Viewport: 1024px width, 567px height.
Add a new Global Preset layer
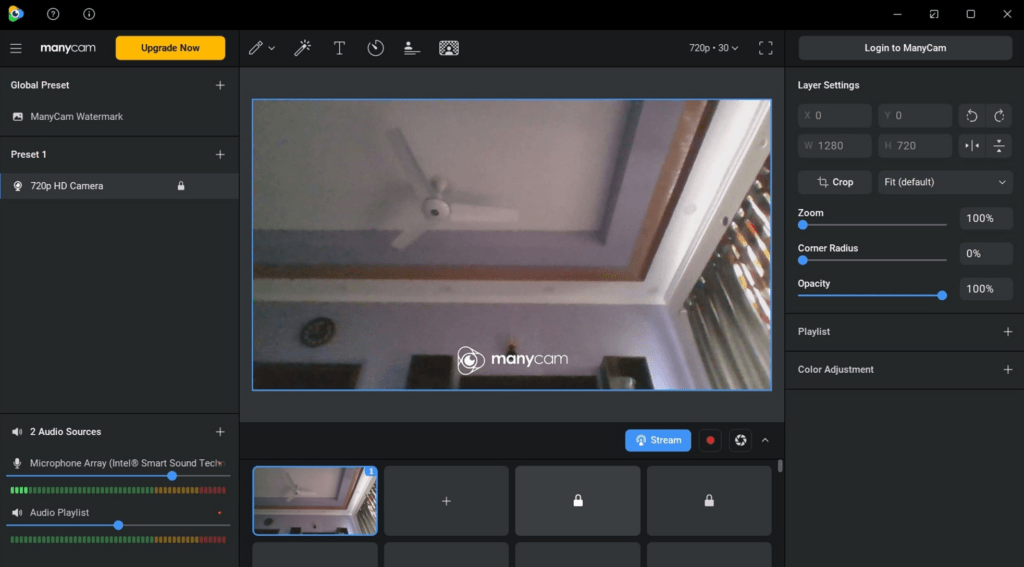pos(220,85)
